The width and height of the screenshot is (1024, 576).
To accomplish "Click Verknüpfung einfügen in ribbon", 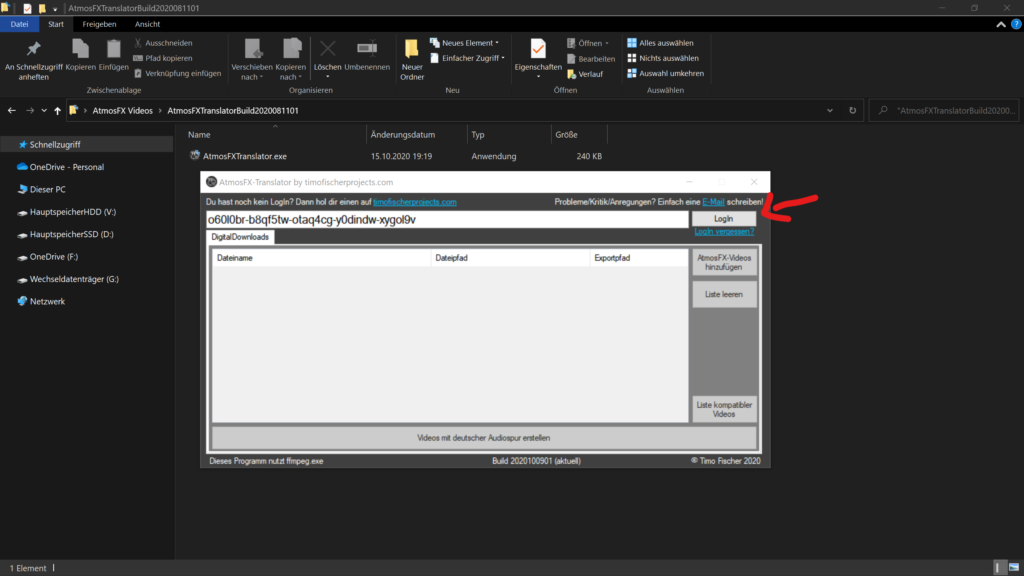I will [178, 73].
